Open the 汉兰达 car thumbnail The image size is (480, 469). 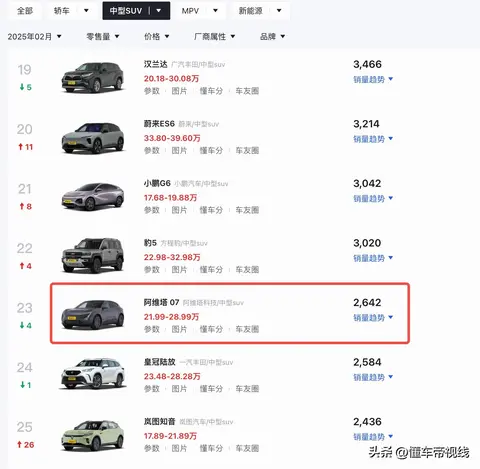coord(93,77)
